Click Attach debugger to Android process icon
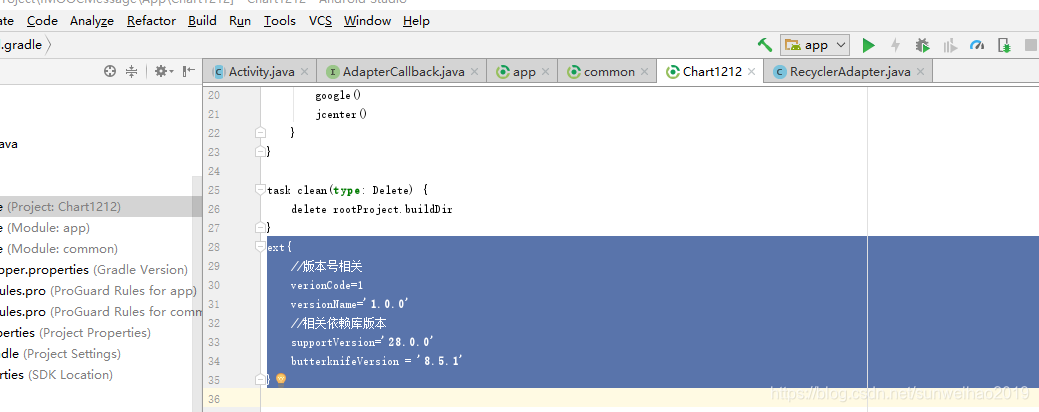1039x412 pixels. pos(1005,45)
